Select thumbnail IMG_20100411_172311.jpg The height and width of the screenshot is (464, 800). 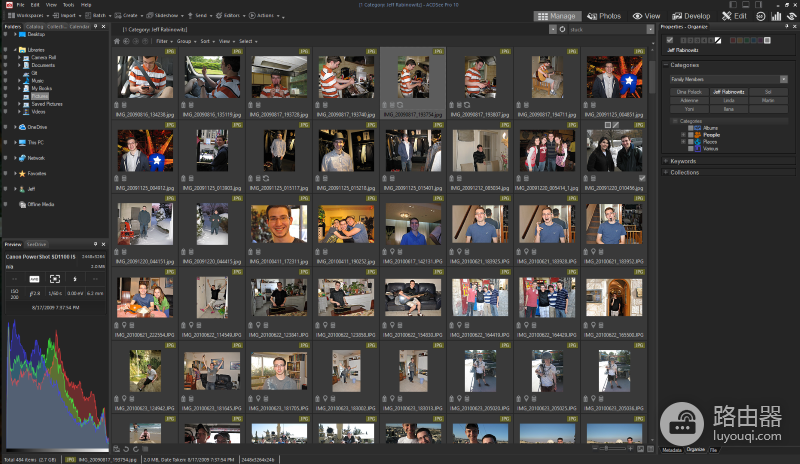(279, 230)
